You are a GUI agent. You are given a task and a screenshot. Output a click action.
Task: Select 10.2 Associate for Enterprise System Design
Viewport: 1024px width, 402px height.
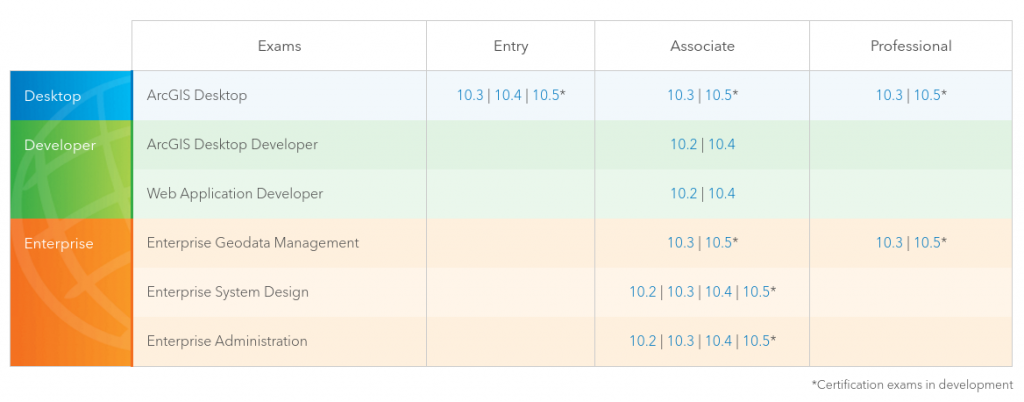(643, 292)
